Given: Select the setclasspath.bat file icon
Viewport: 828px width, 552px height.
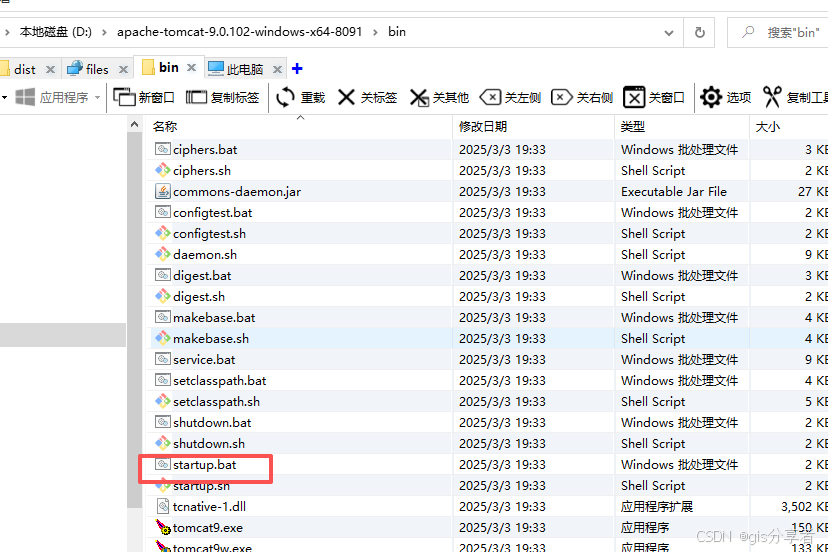Looking at the screenshot, I should point(163,380).
